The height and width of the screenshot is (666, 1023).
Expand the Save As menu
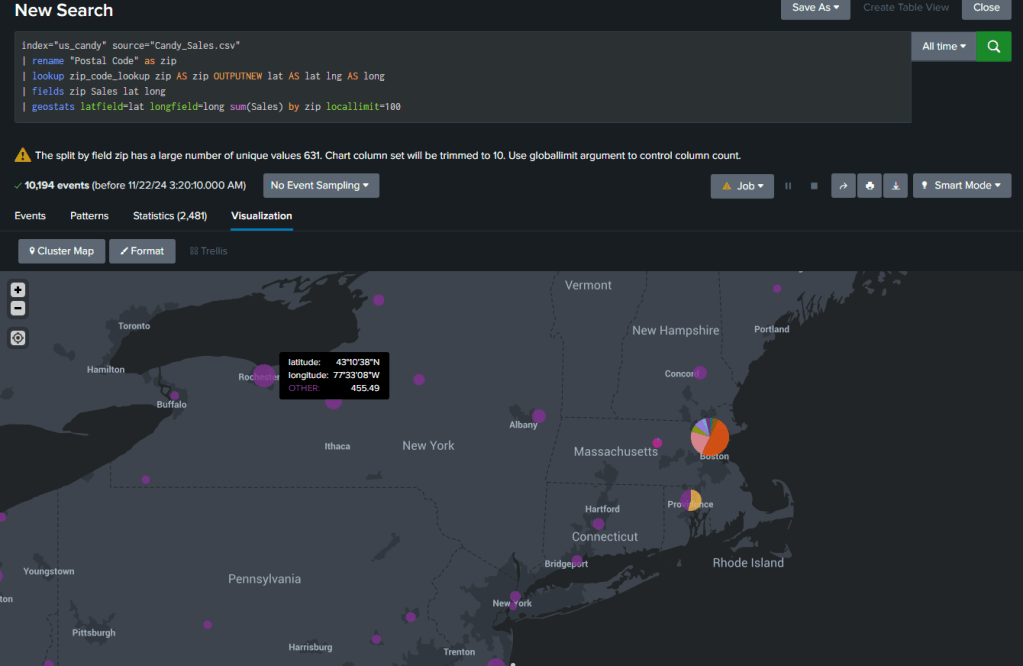point(815,8)
